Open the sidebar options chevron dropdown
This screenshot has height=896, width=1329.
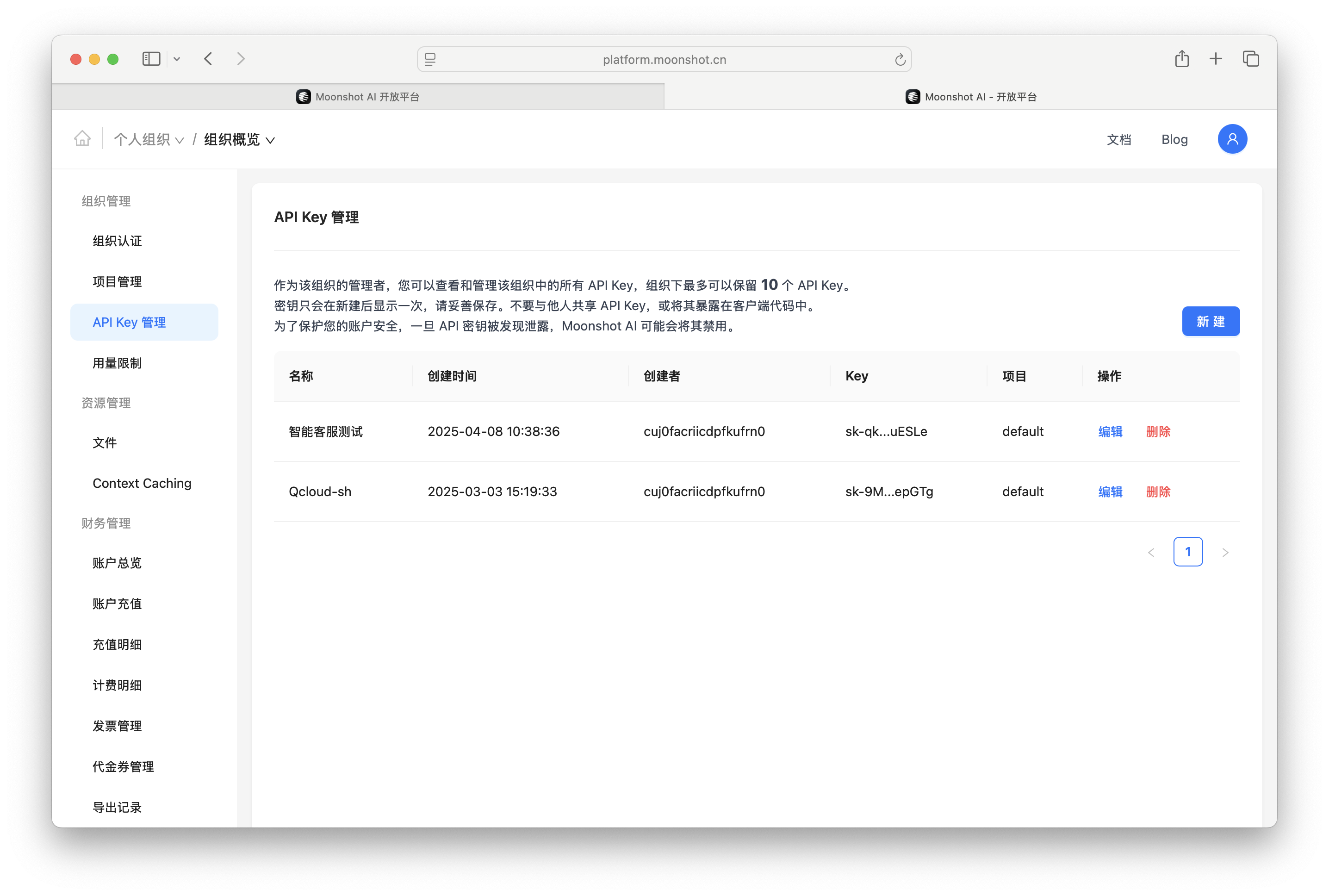(177, 59)
